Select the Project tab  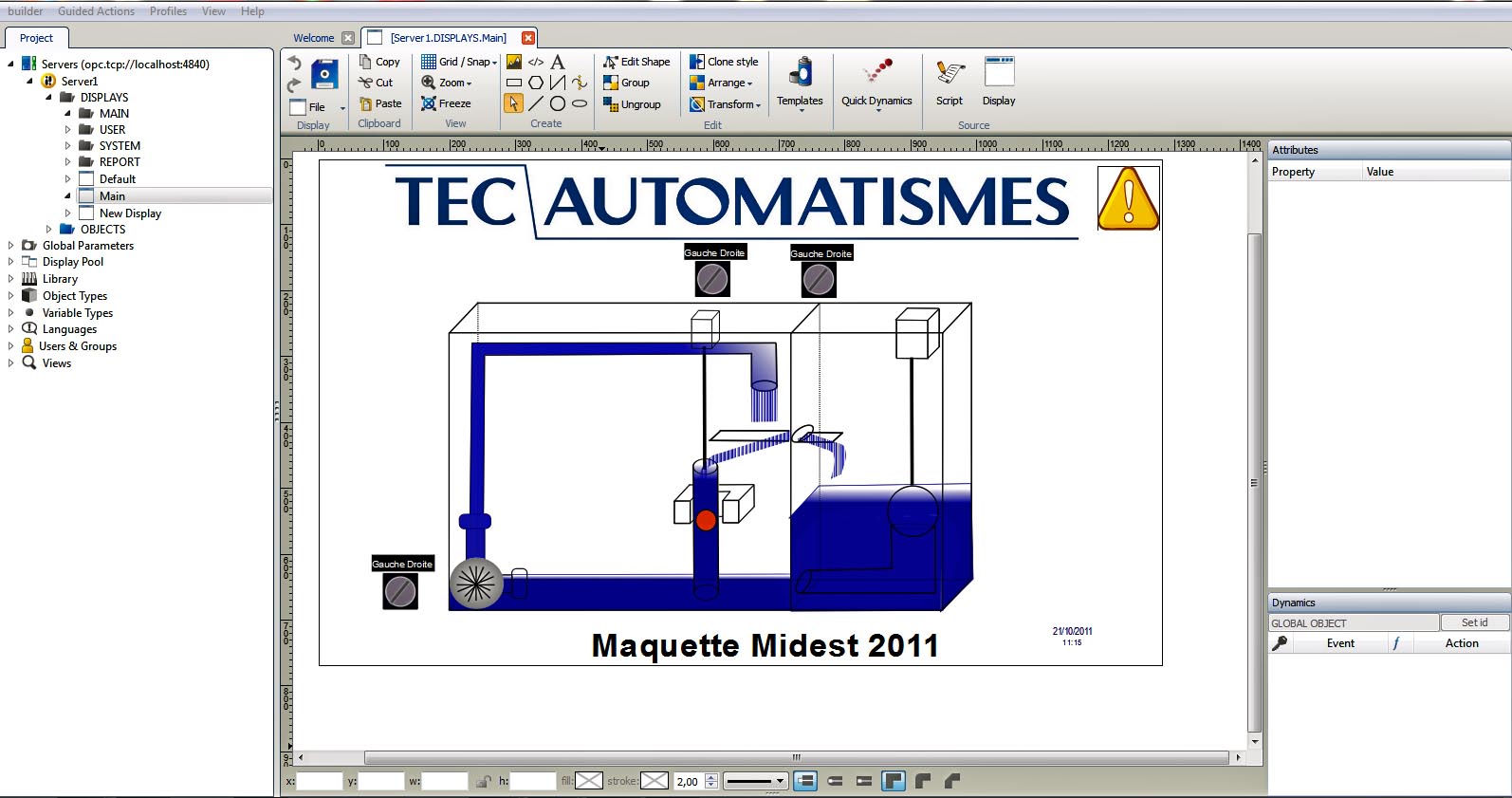(x=36, y=38)
